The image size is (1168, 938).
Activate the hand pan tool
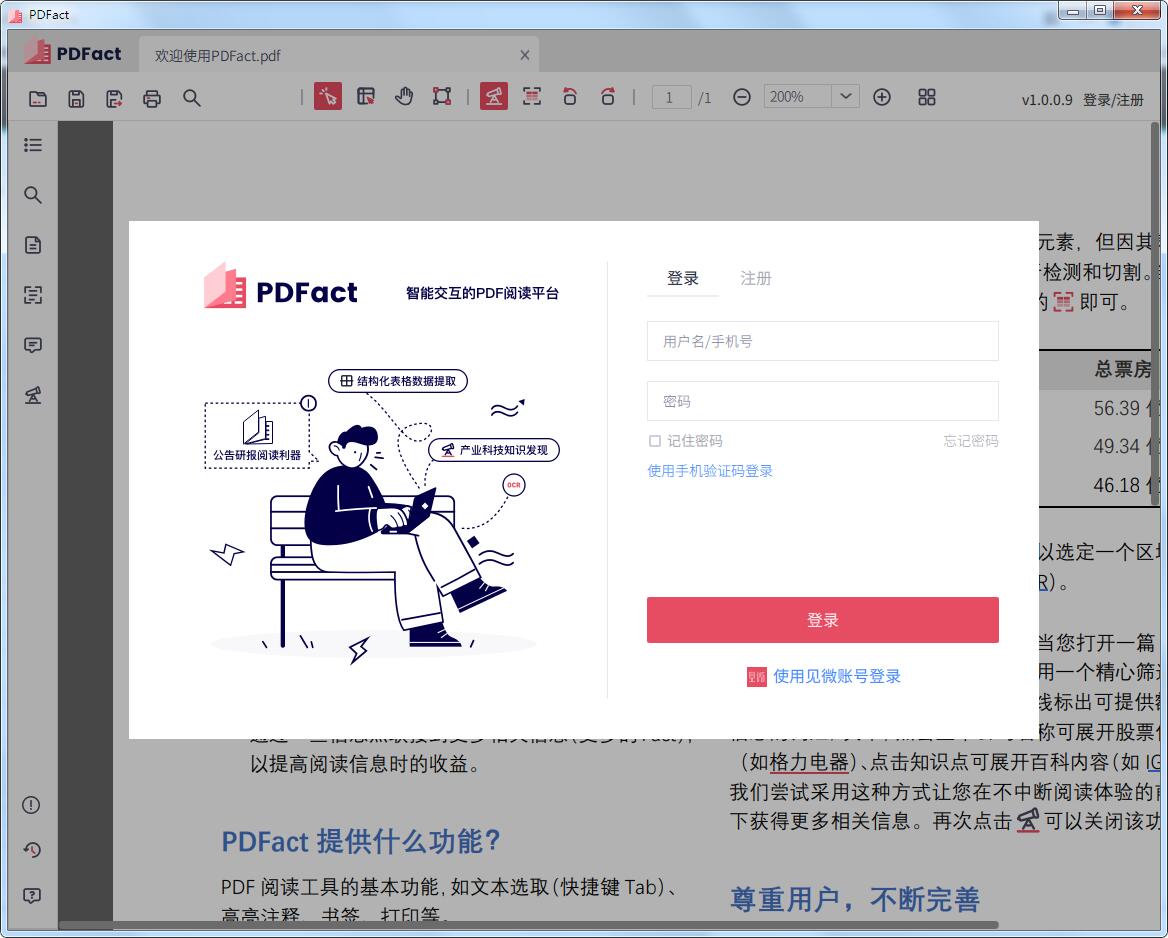coord(404,96)
